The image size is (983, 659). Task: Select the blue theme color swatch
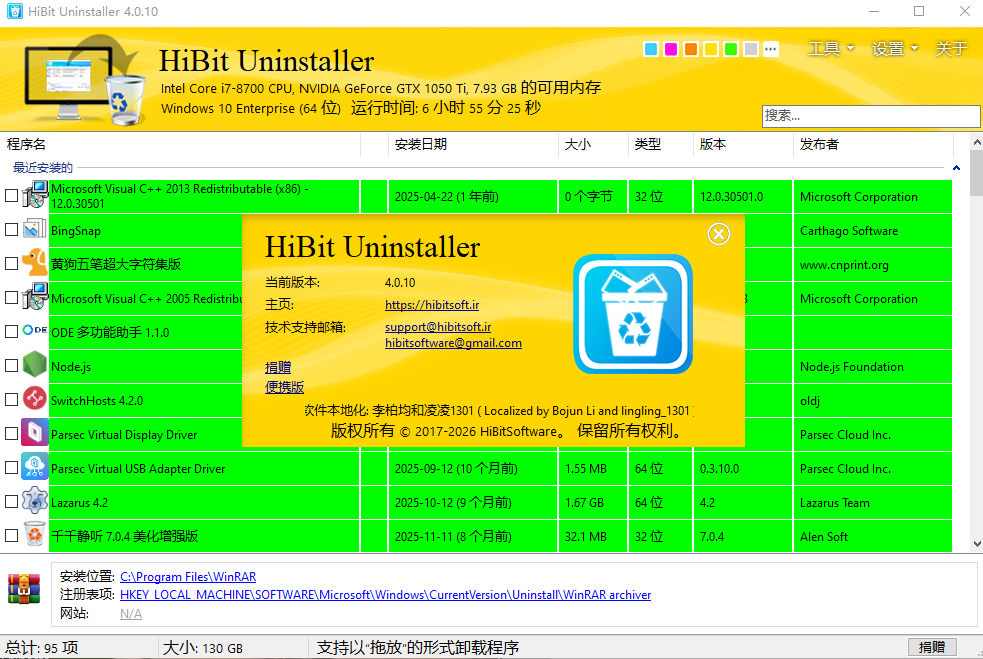coord(651,49)
